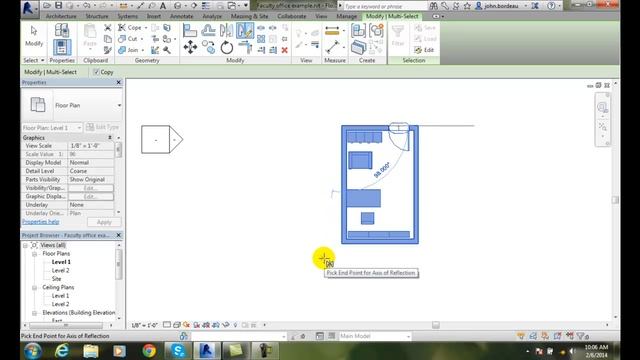Click the Match Type Properties icon
Screen dimensions: 640x360
point(107,50)
